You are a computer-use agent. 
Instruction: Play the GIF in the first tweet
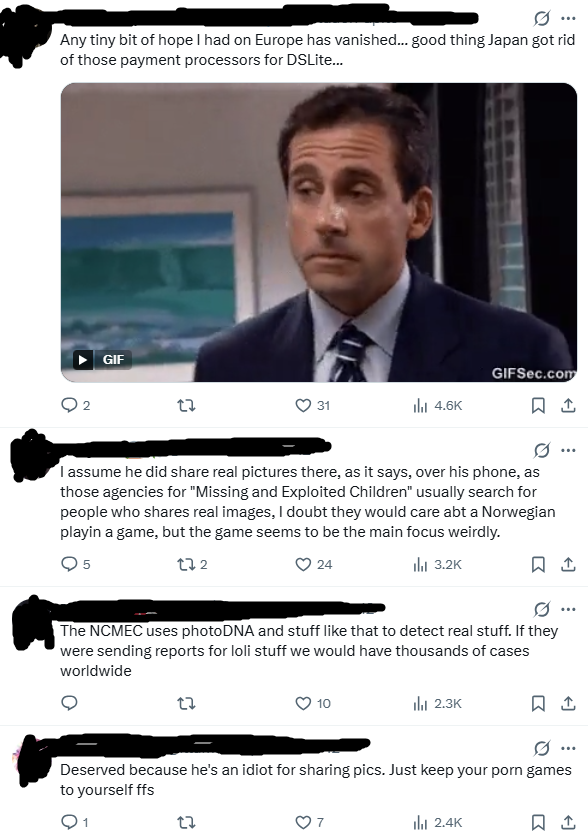tap(102, 359)
